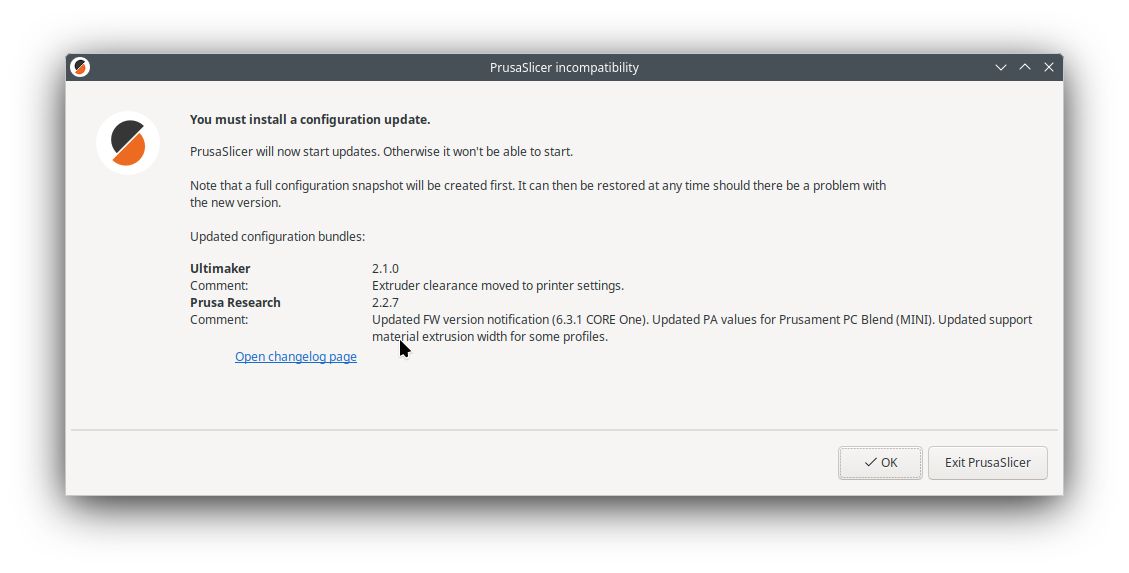
Task: Click the Ultimaker version number 2.1.0
Action: tap(385, 269)
